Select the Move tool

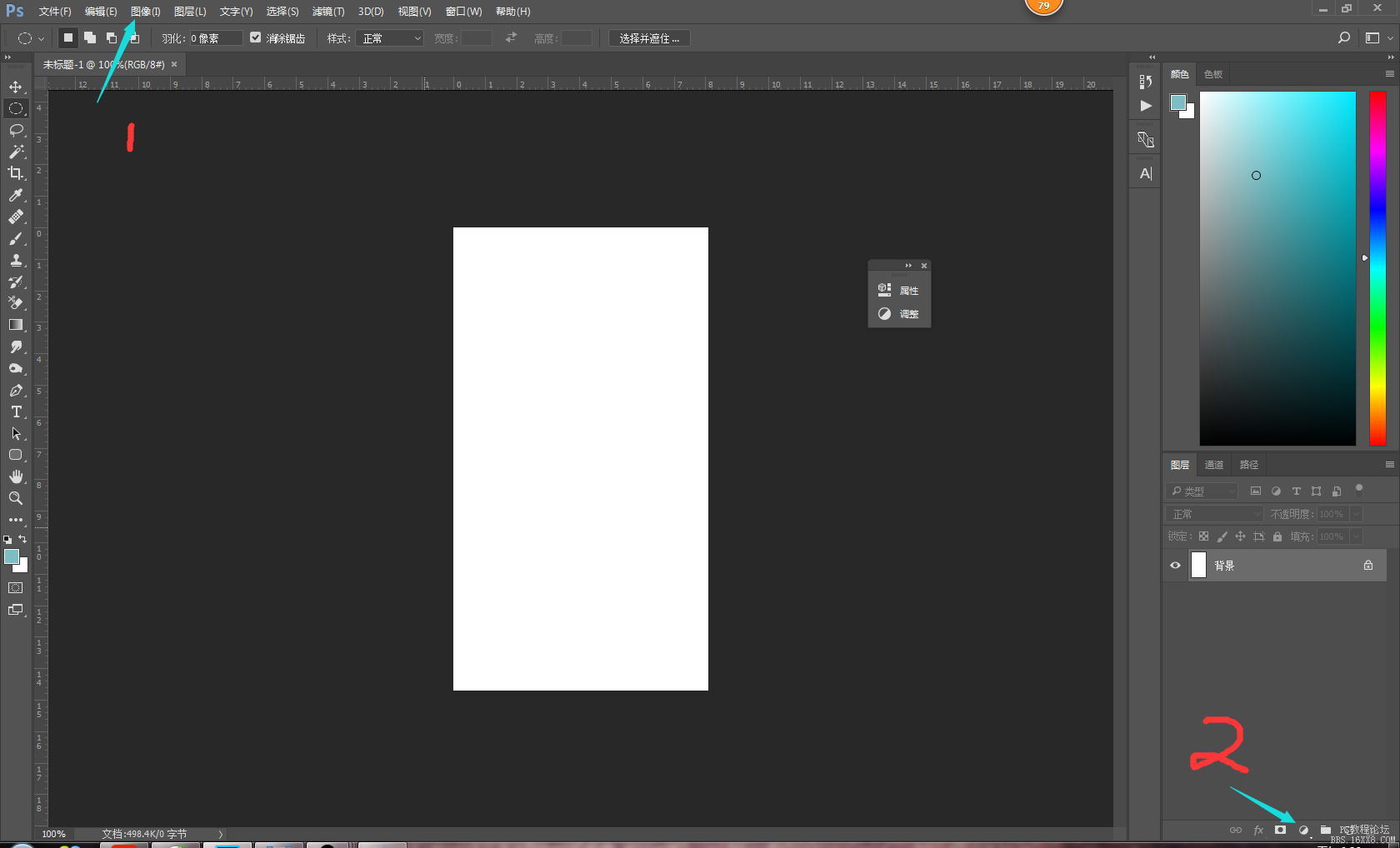pos(16,87)
